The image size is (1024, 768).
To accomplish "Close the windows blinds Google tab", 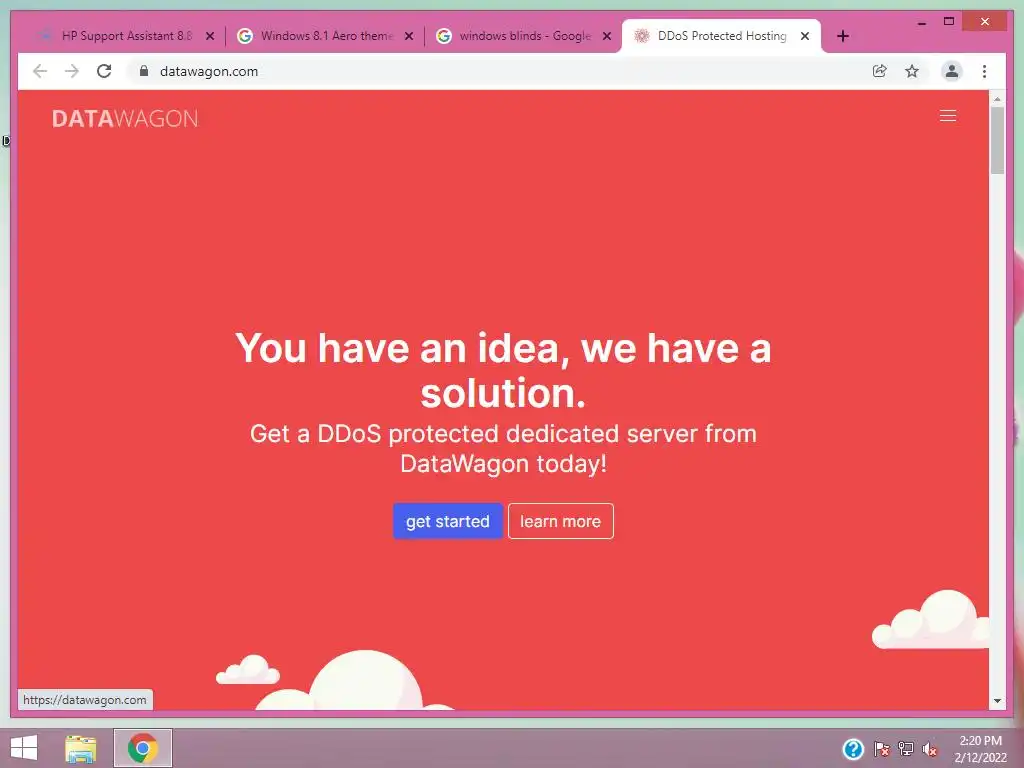I will coord(607,36).
